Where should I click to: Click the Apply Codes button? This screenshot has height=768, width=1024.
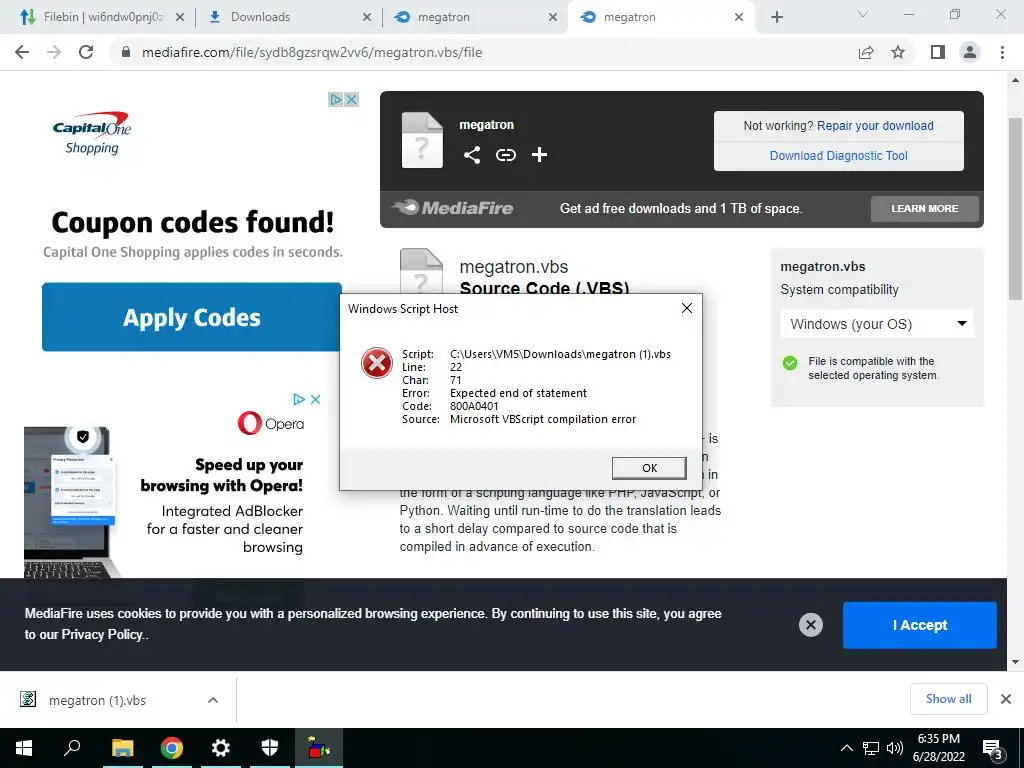tap(191, 317)
